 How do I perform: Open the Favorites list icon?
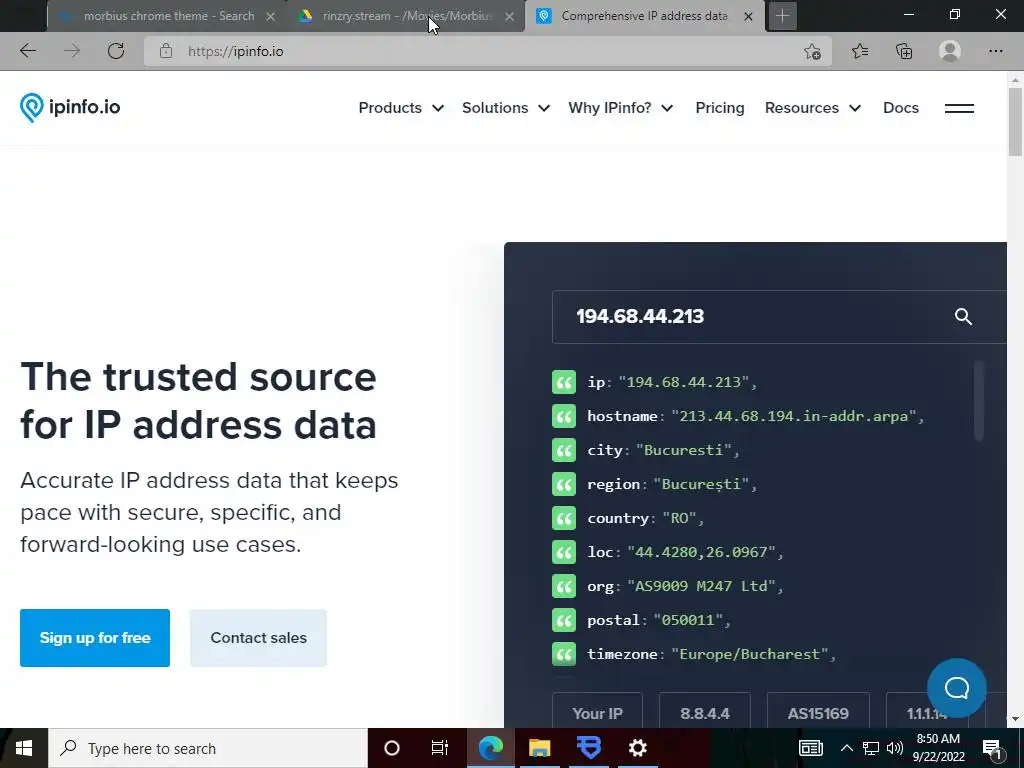tap(859, 51)
